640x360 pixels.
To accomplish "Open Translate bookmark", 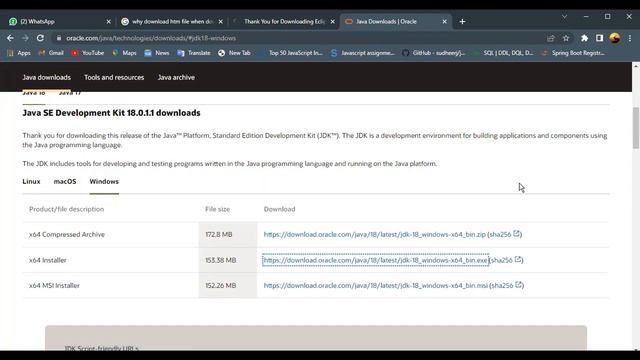I will (x=193, y=53).
